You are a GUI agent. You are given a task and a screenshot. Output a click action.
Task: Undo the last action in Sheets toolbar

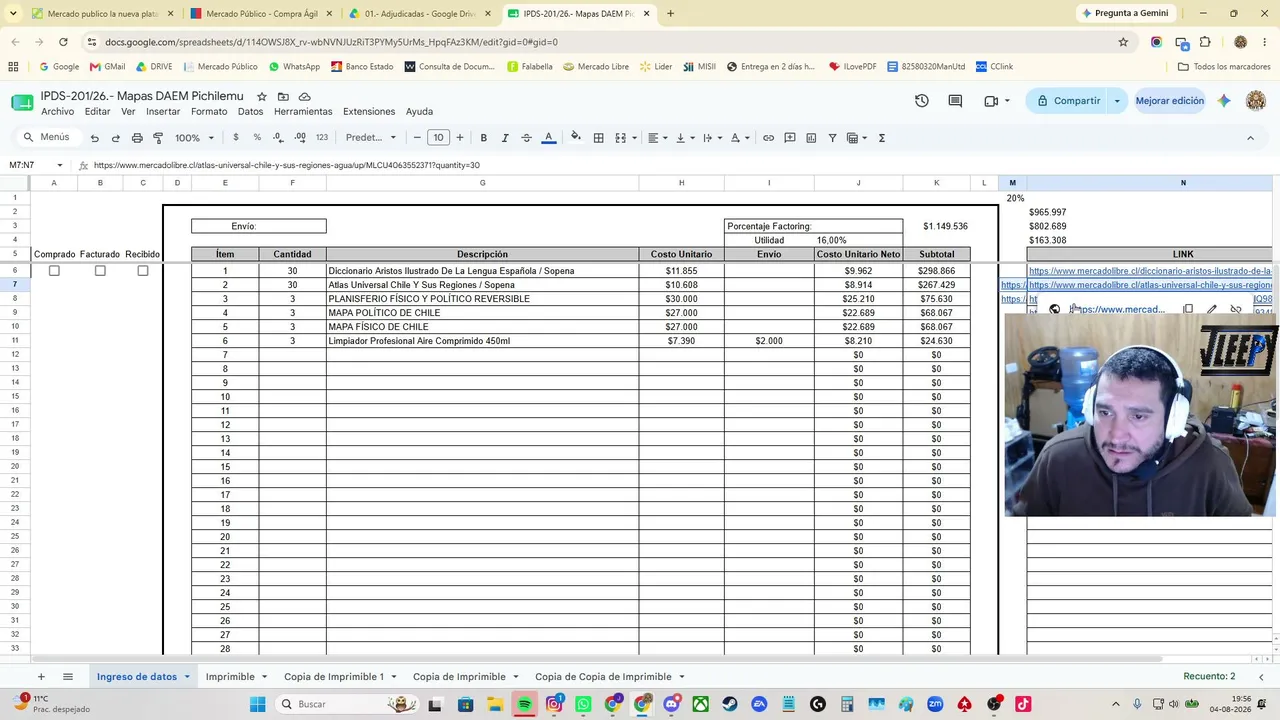coord(94,138)
